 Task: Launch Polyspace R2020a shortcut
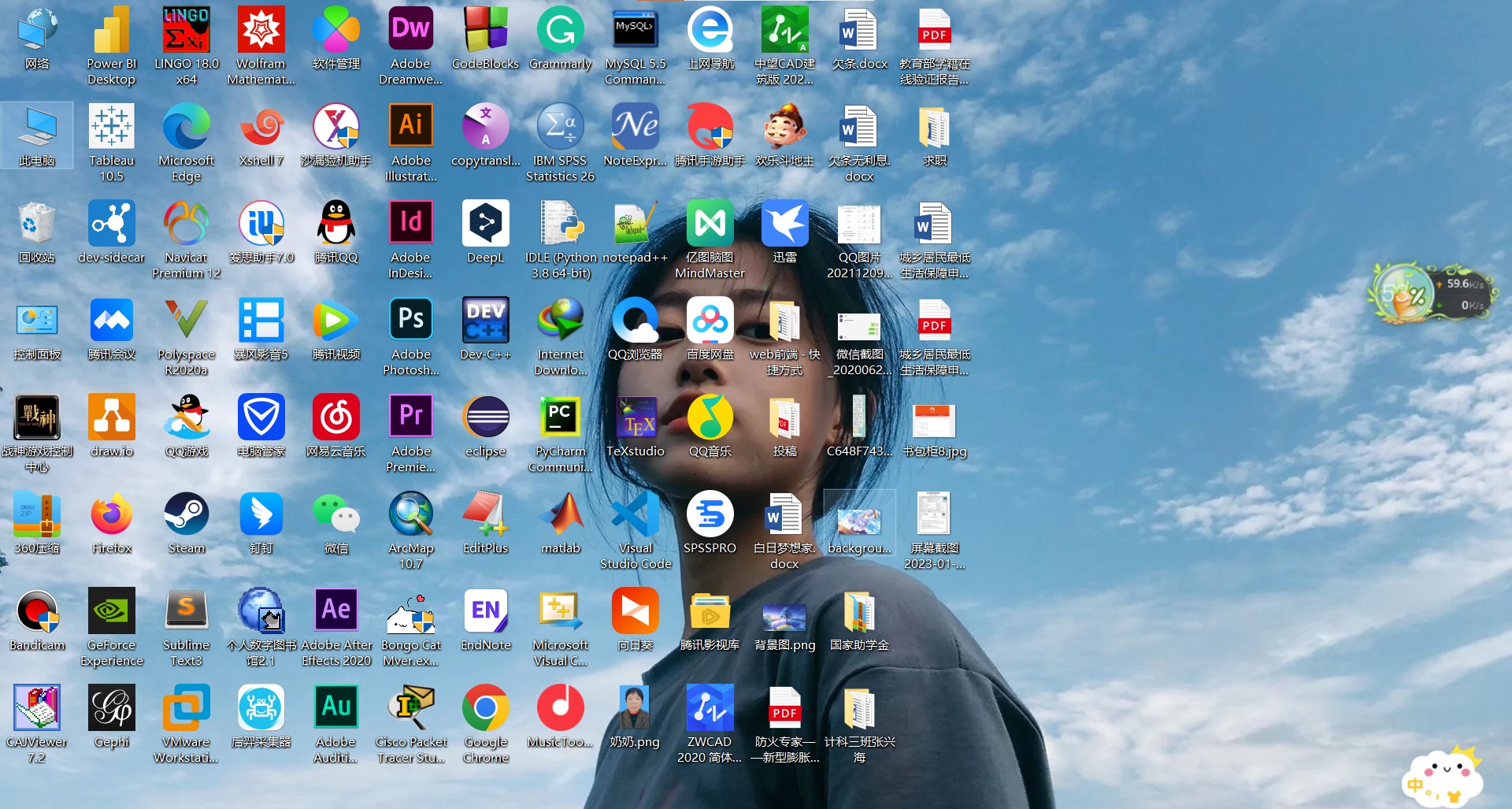186,321
